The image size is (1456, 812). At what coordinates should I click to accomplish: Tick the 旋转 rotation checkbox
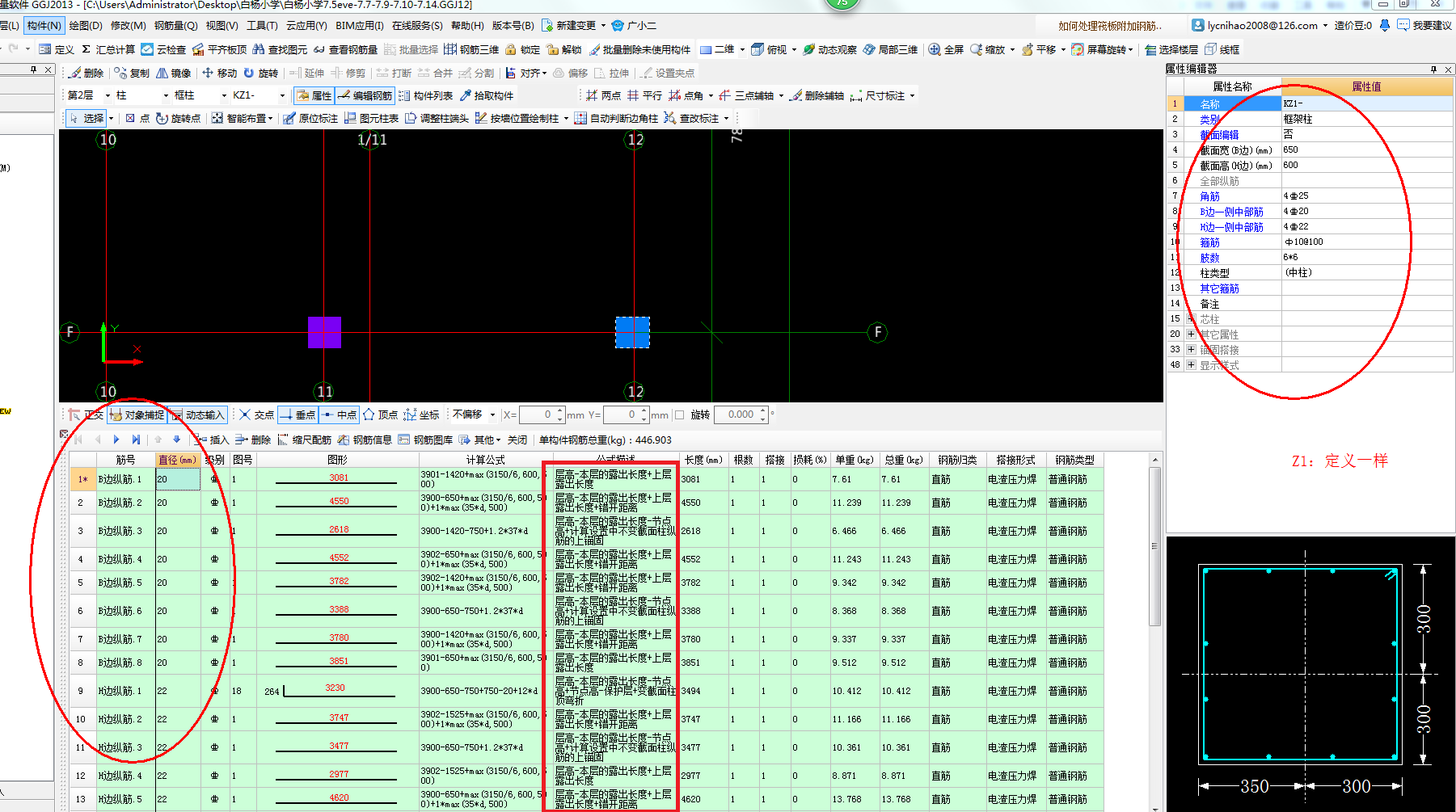point(680,414)
